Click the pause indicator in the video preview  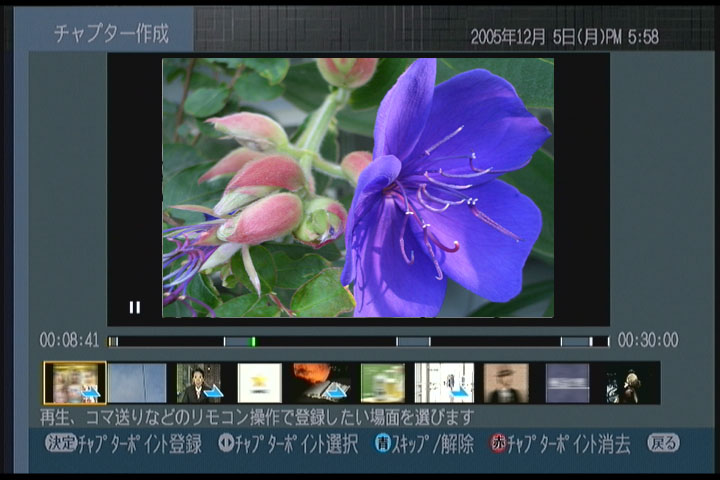(134, 308)
